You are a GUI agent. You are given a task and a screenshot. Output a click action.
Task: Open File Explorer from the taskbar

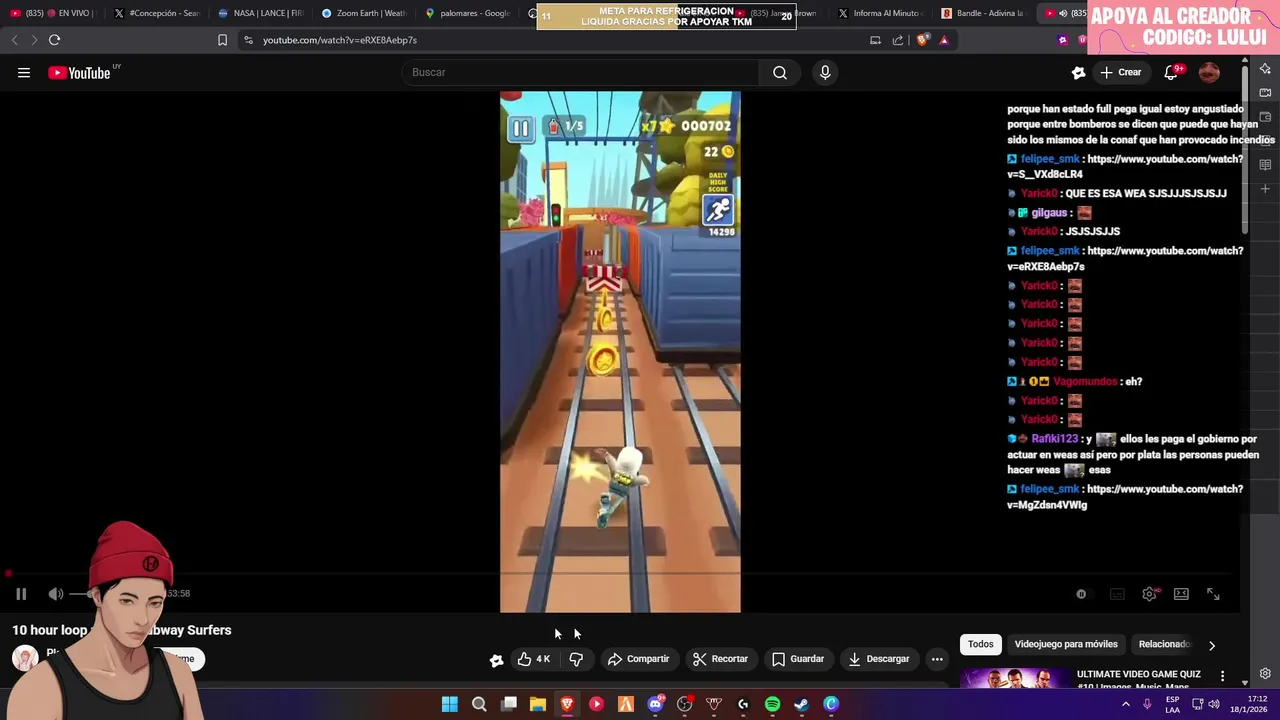coord(538,704)
